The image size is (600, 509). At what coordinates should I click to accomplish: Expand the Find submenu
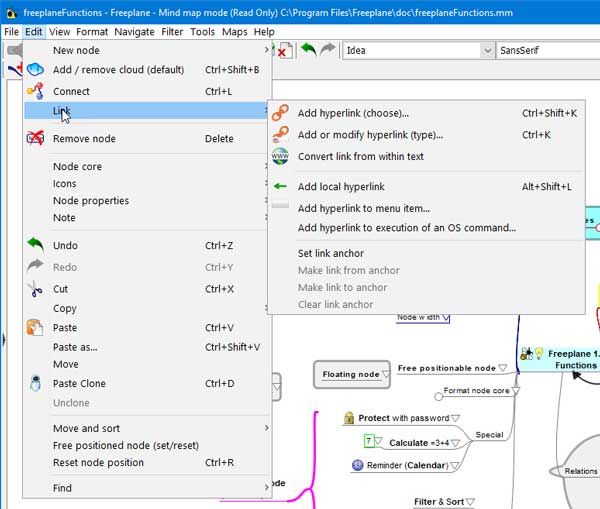147,488
